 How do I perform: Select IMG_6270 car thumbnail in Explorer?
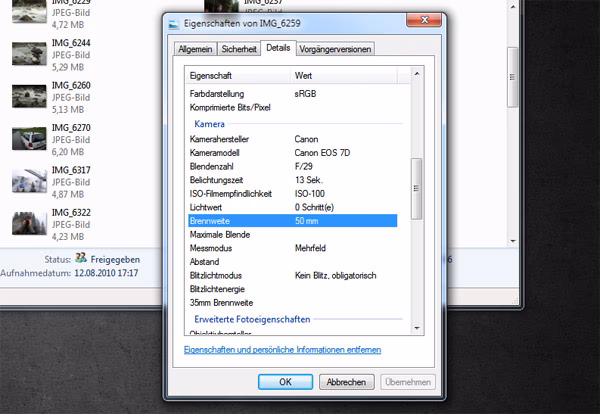29,139
